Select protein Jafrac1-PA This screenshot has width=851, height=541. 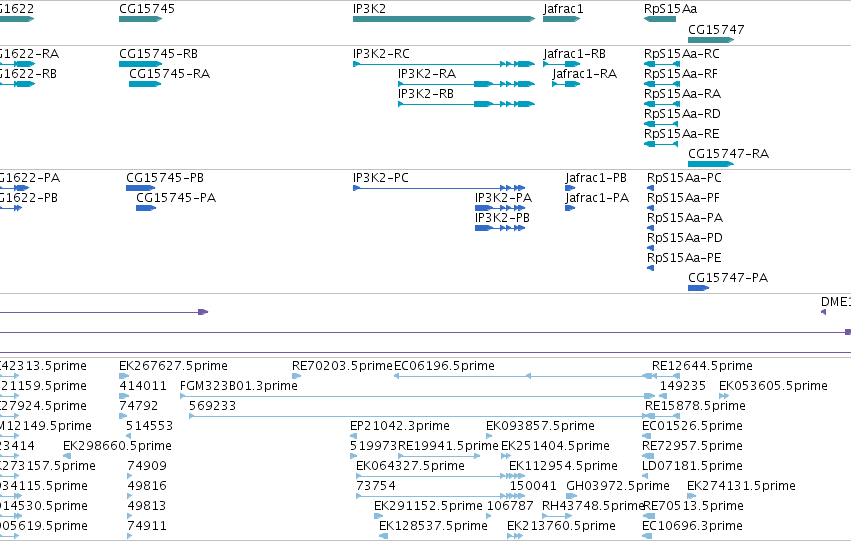point(597,198)
